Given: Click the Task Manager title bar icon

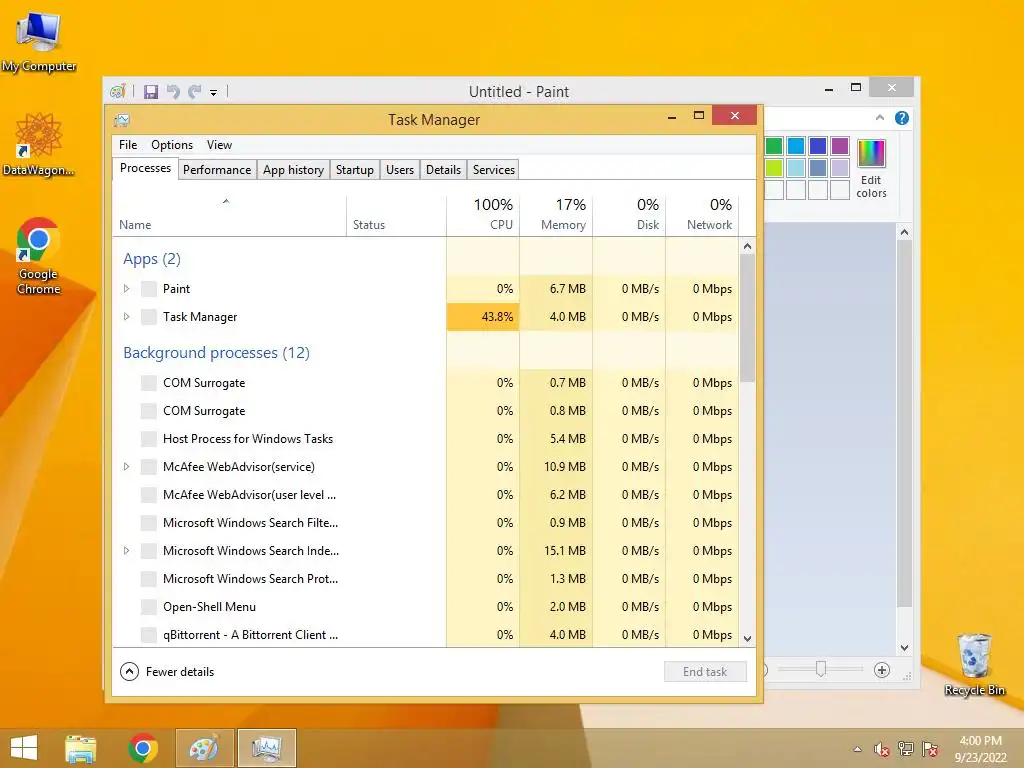Looking at the screenshot, I should coord(122,120).
